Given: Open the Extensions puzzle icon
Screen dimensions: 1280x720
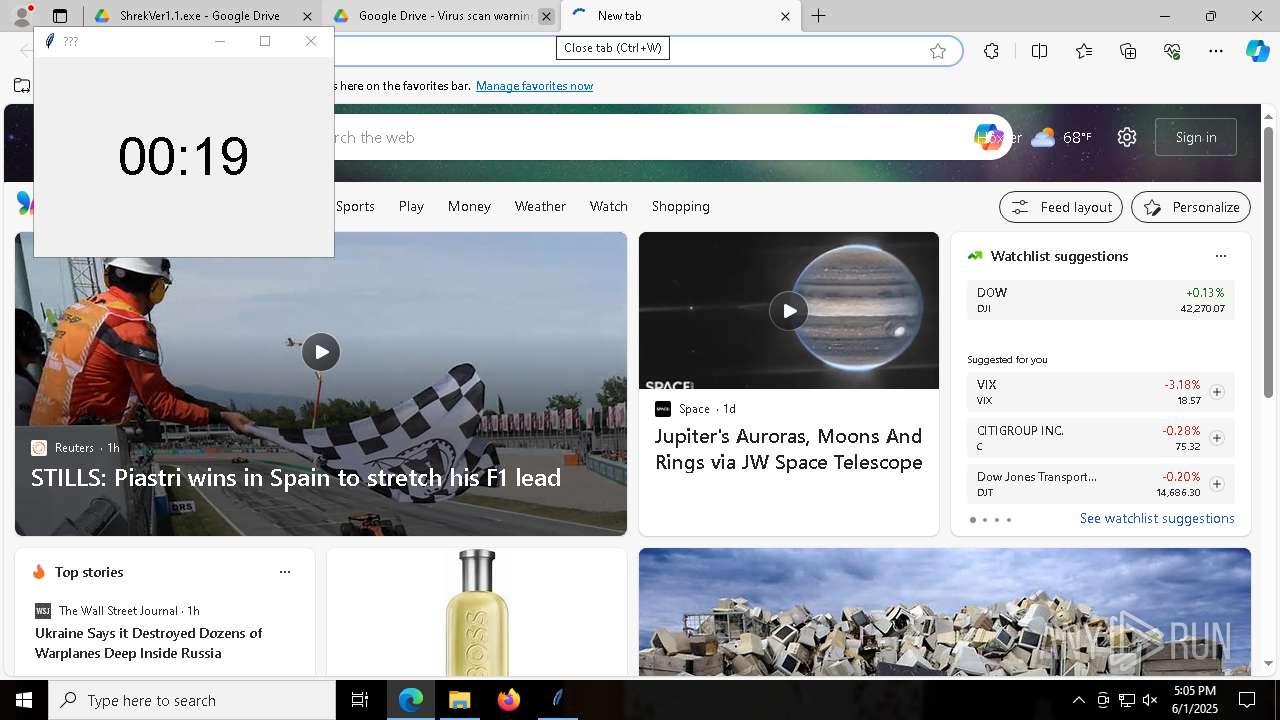Looking at the screenshot, I should click(x=991, y=51).
